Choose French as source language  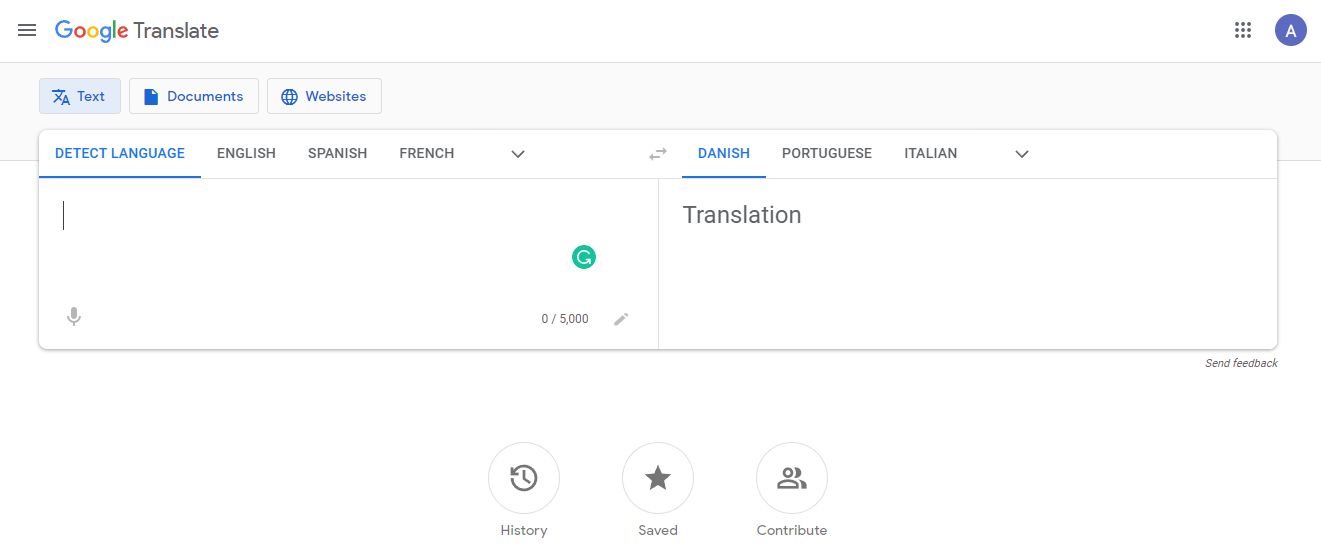(427, 154)
